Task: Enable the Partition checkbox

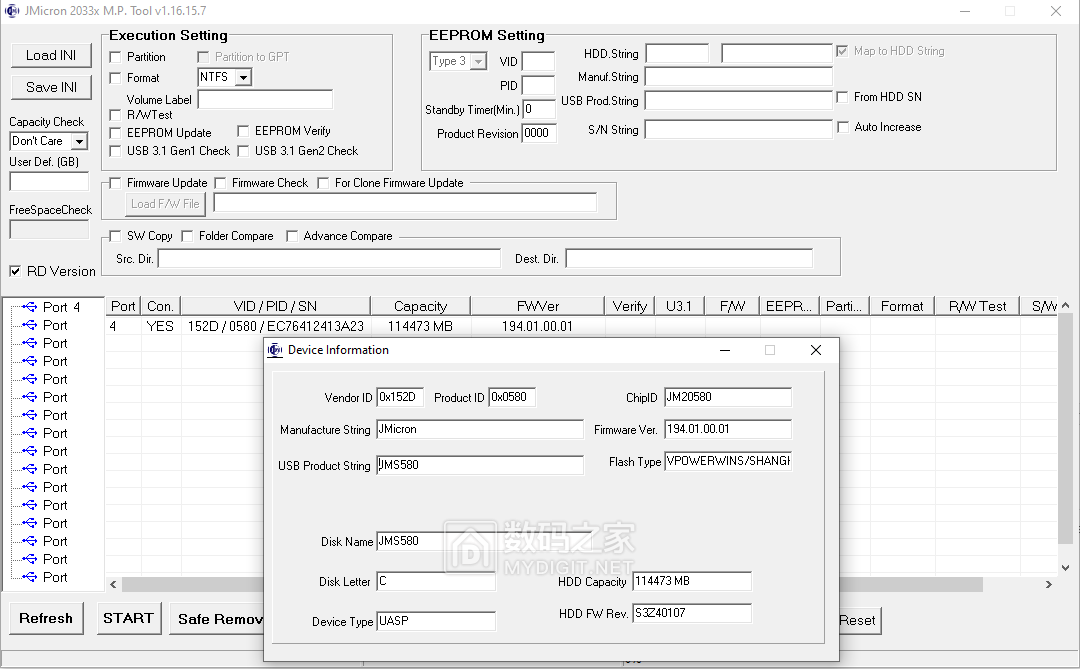Action: coord(115,57)
